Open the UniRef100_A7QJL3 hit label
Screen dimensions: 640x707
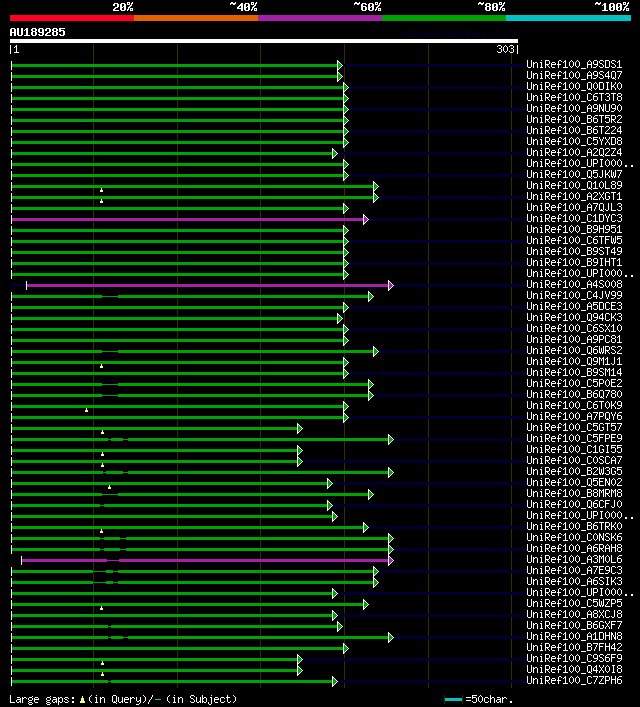pos(574,207)
